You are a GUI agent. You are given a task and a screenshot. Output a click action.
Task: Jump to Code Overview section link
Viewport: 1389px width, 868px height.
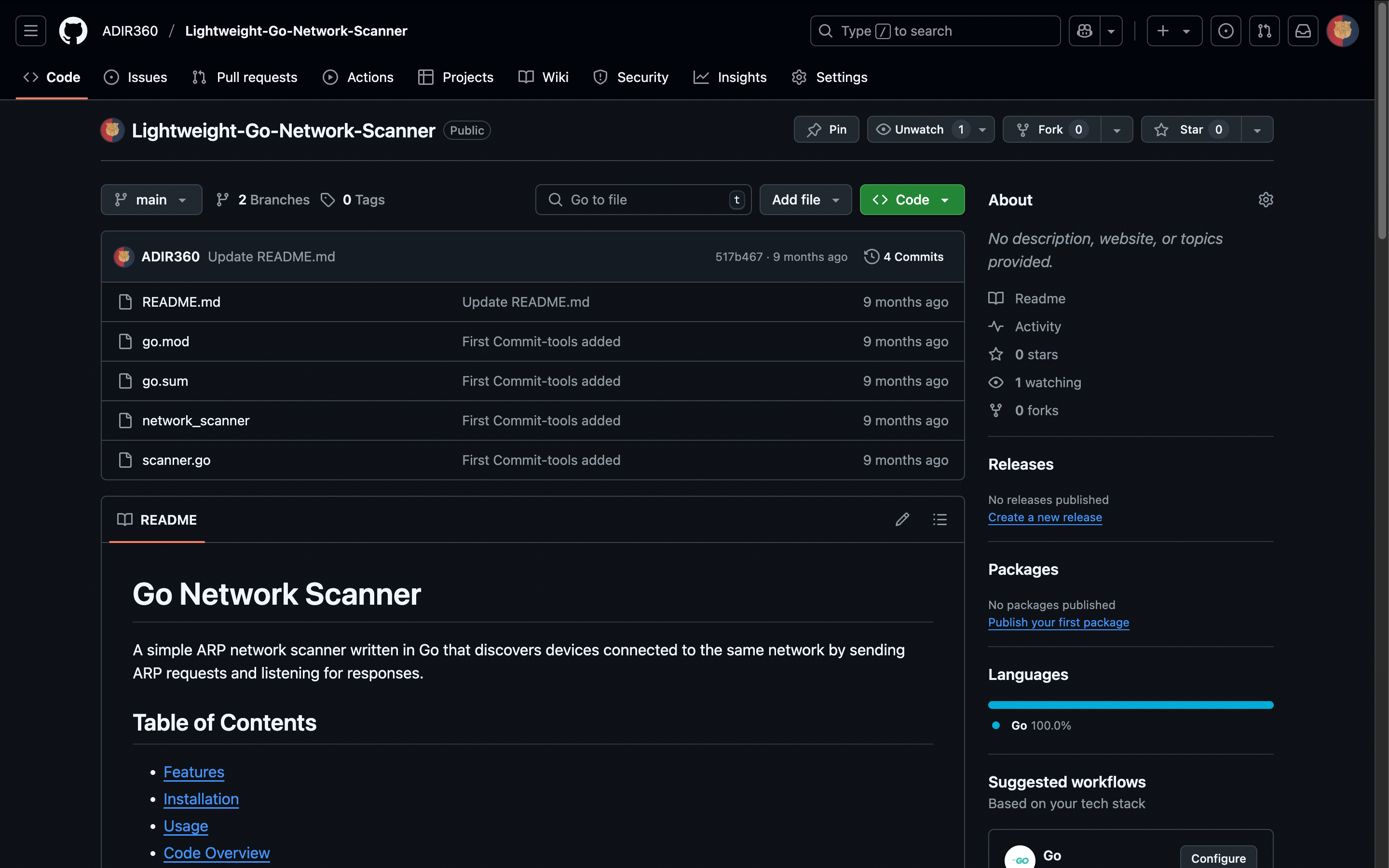217,853
